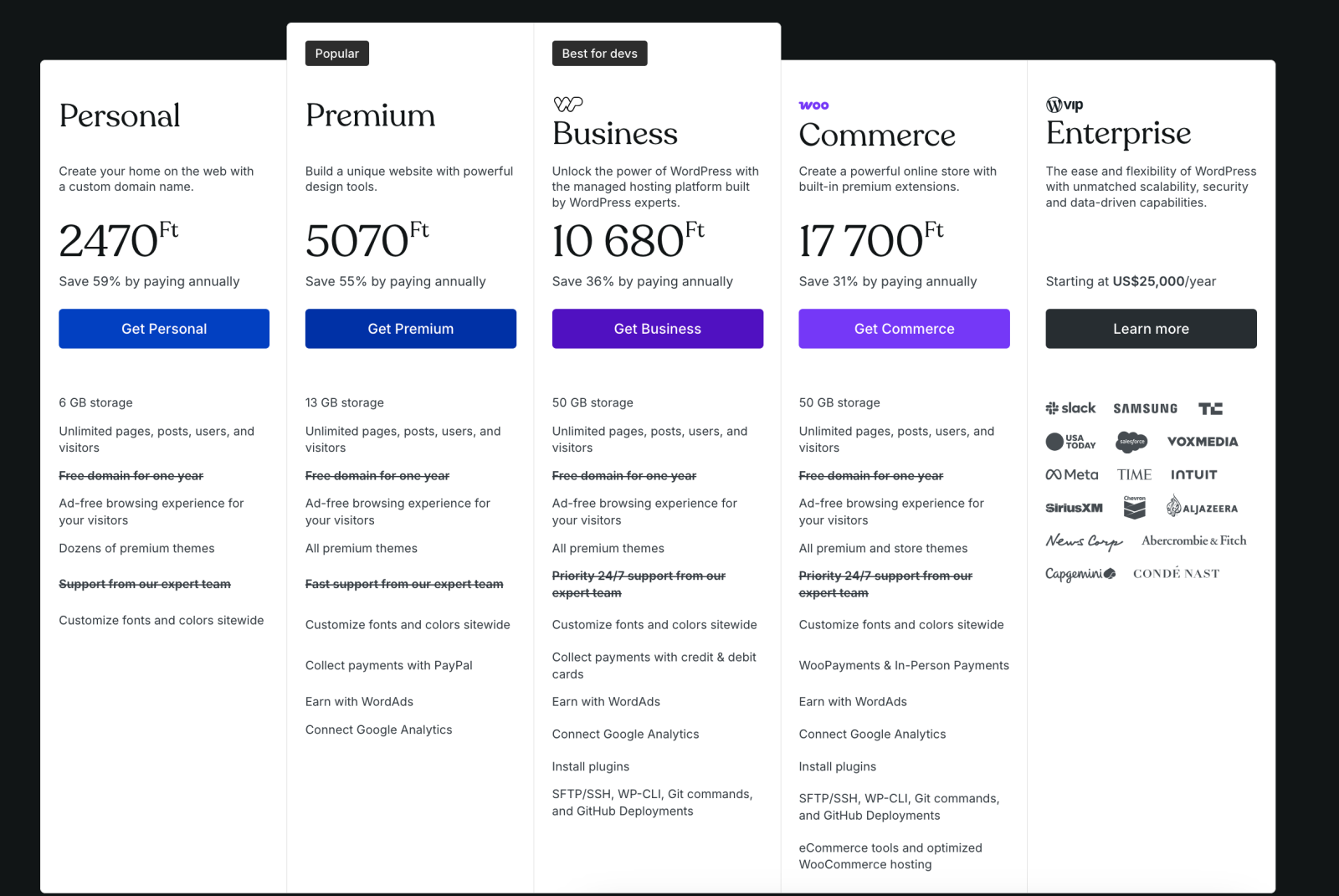Click the Capgemini logo
The image size is (1339, 896).
pos(1080,574)
